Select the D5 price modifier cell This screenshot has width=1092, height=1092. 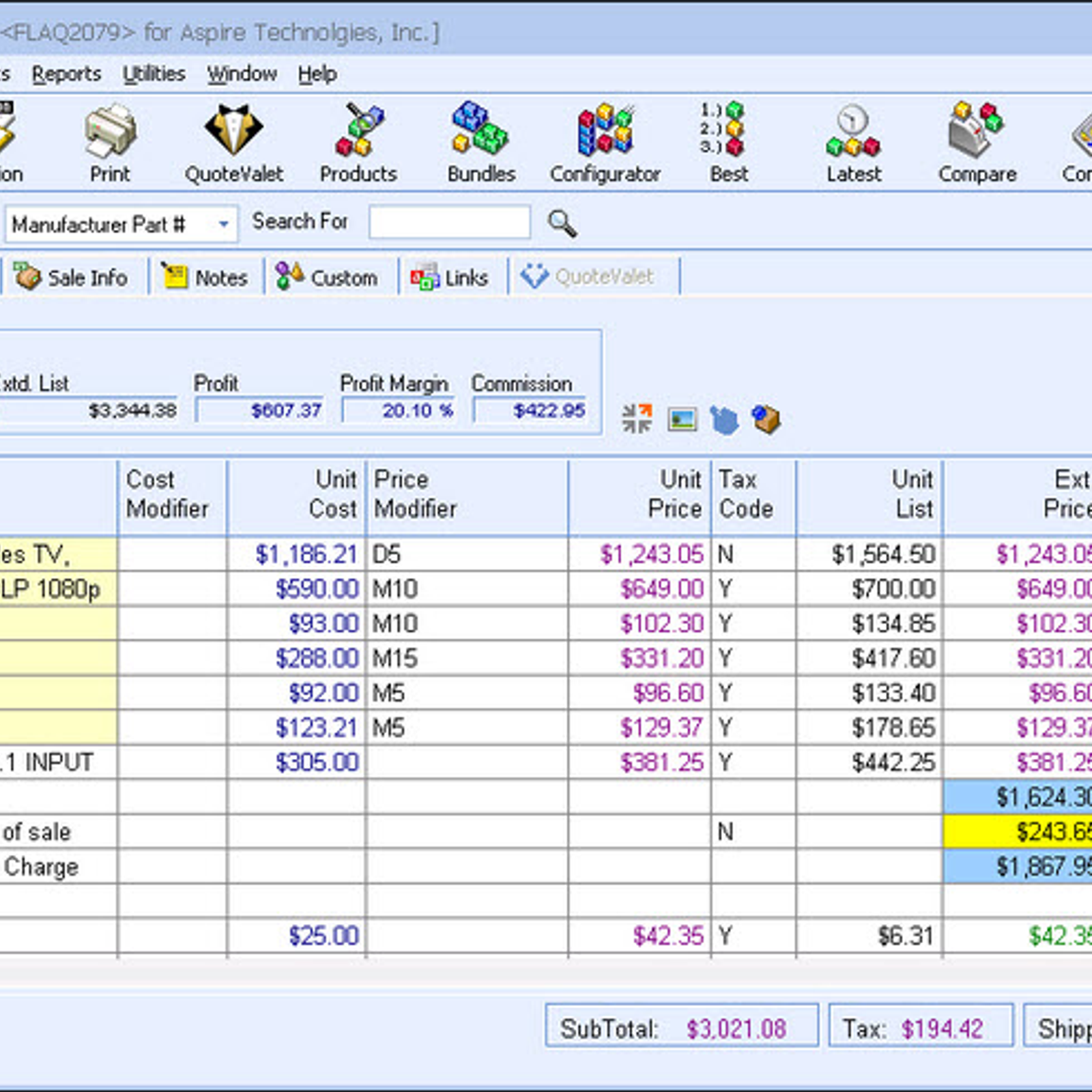468,554
